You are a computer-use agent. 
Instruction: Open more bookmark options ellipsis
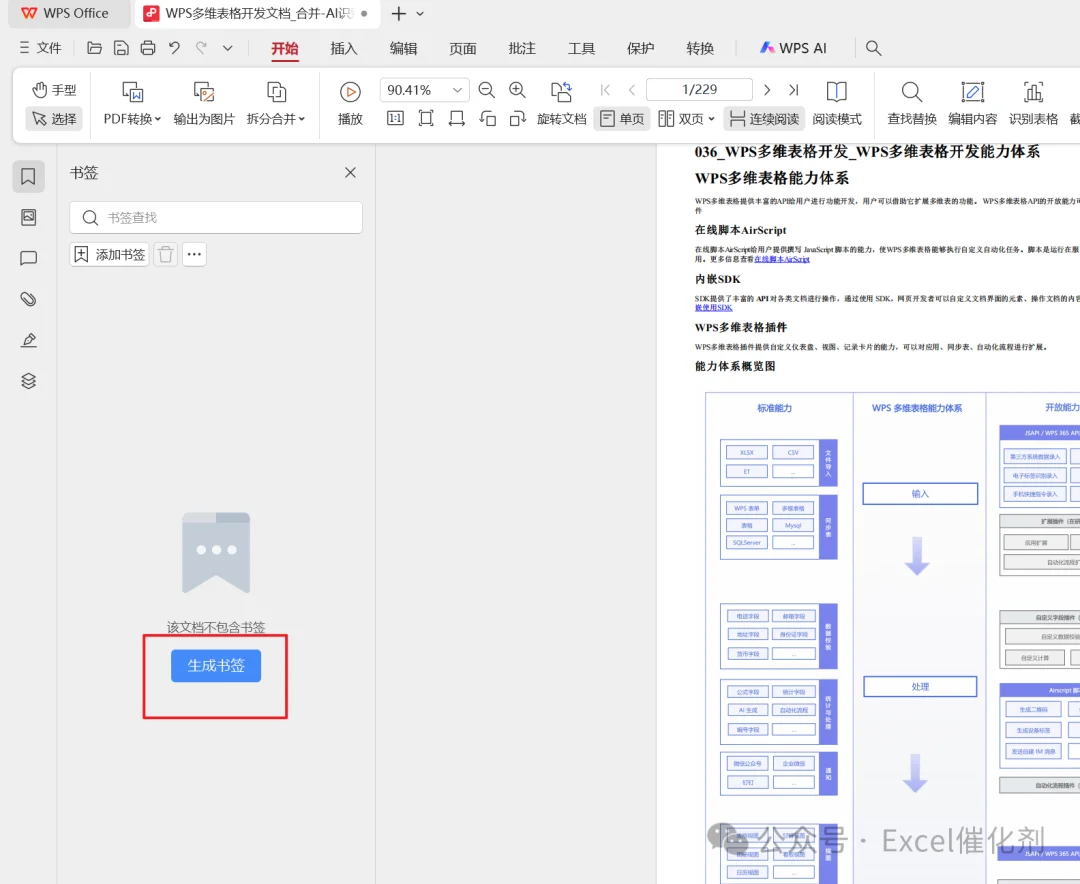coord(194,255)
